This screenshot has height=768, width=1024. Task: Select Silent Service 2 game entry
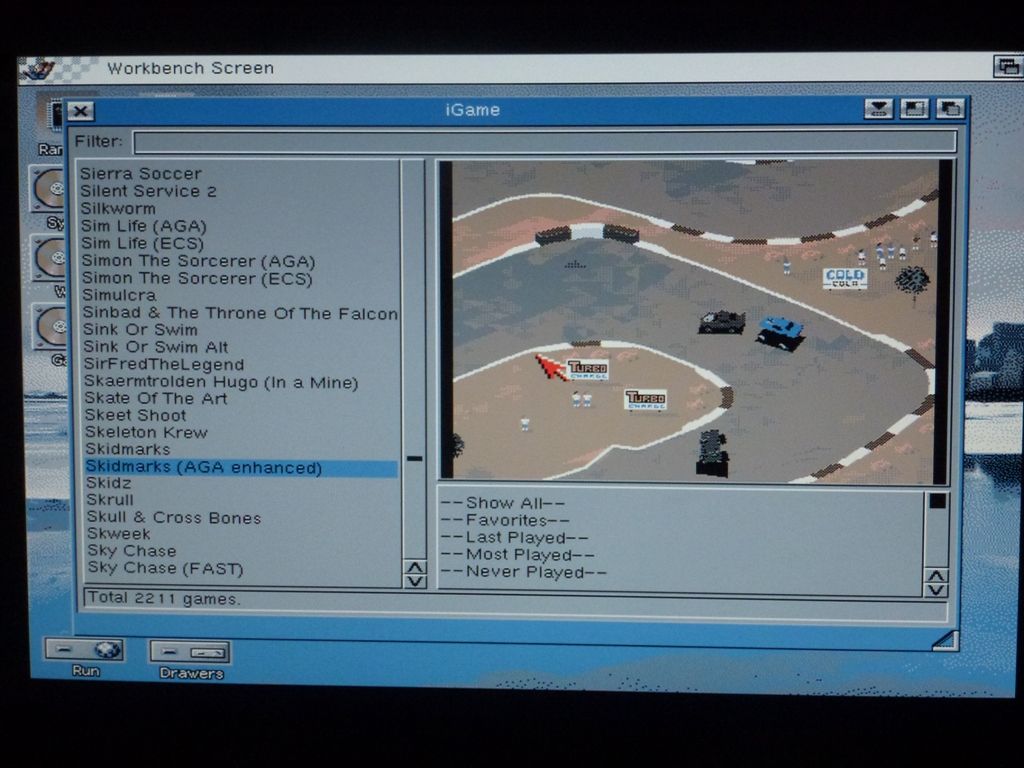pos(148,191)
